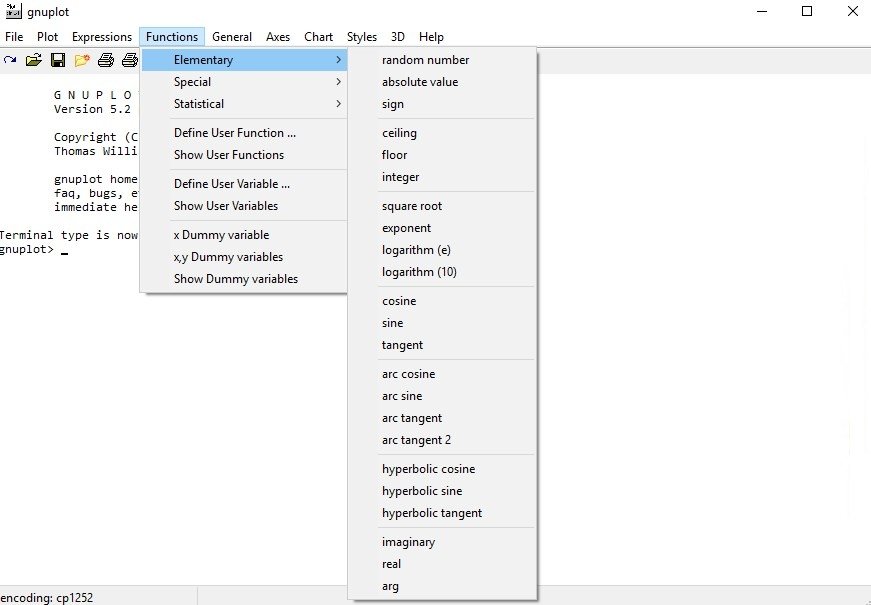Open the Chart menu
Image resolution: width=871 pixels, height=605 pixels.
[318, 37]
